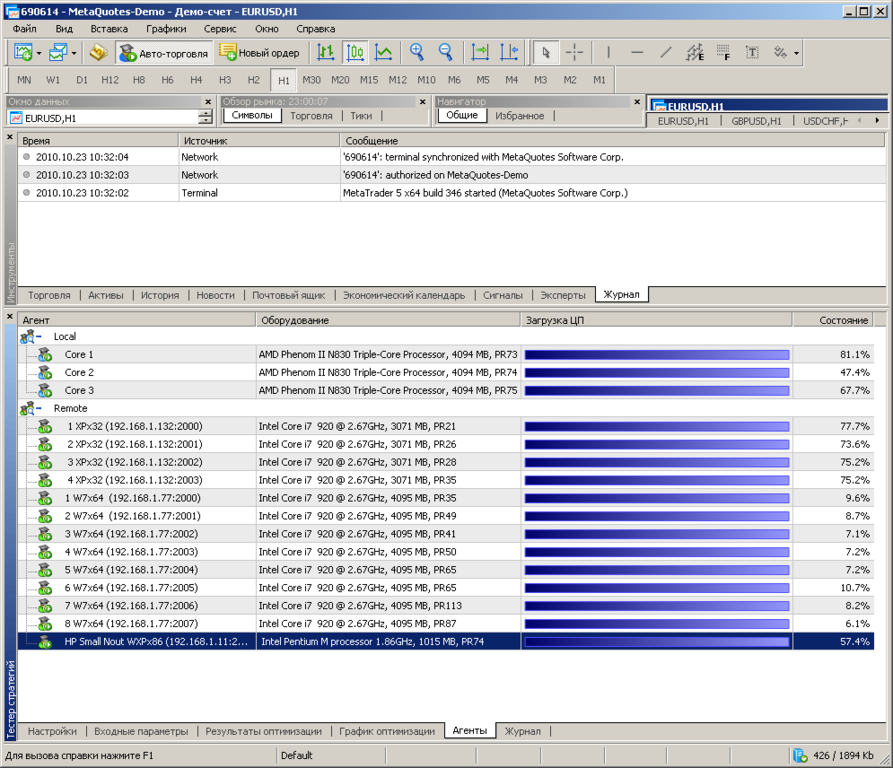Screen dimensions: 893x768
Task: Open the Вставка menu
Action: (x=109, y=29)
